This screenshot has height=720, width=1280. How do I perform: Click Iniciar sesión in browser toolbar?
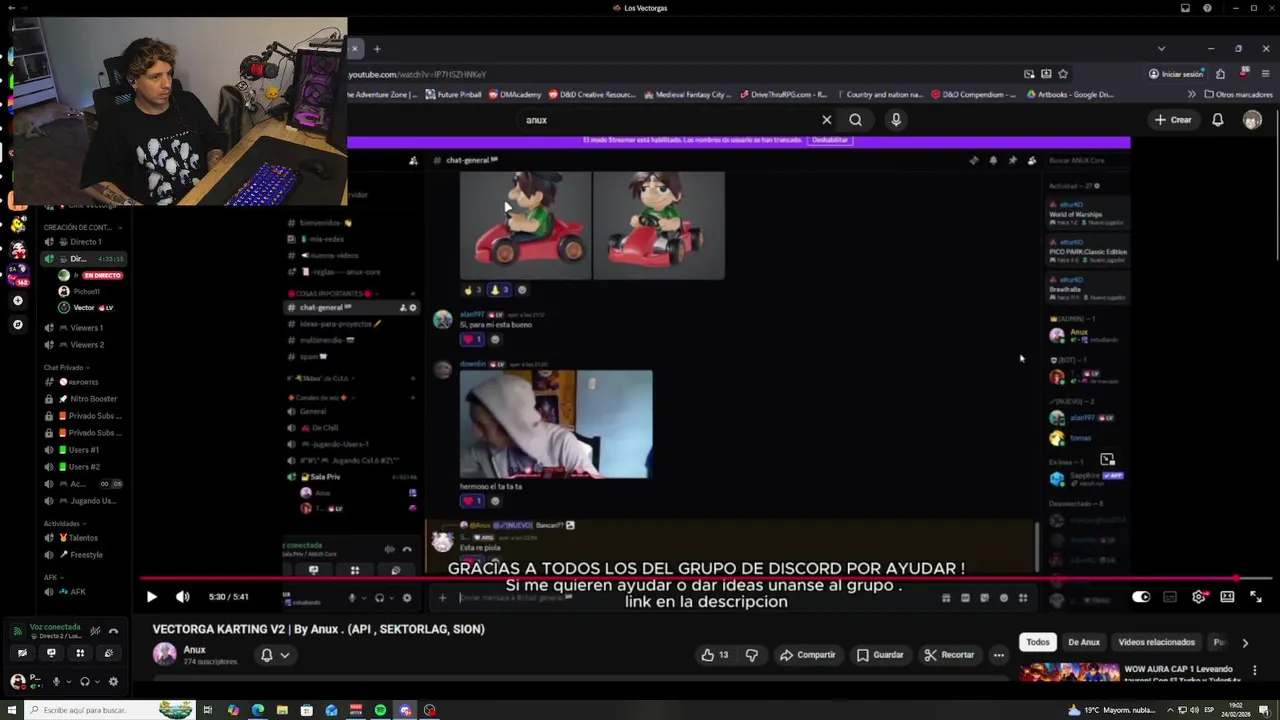tap(1175, 74)
